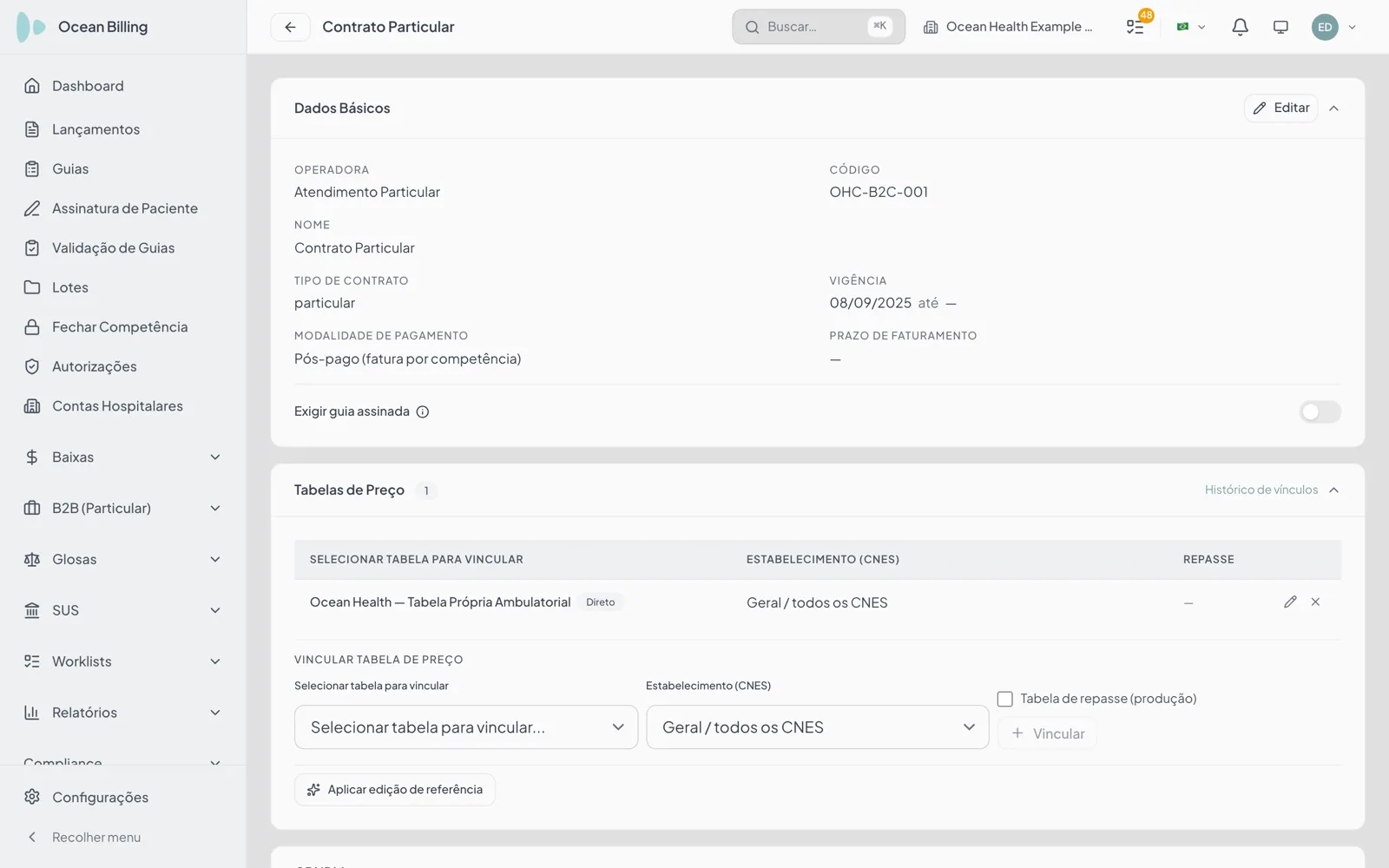Open the Ocean Health Example organization switcher
This screenshot has width=1389, height=868.
[1008, 27]
